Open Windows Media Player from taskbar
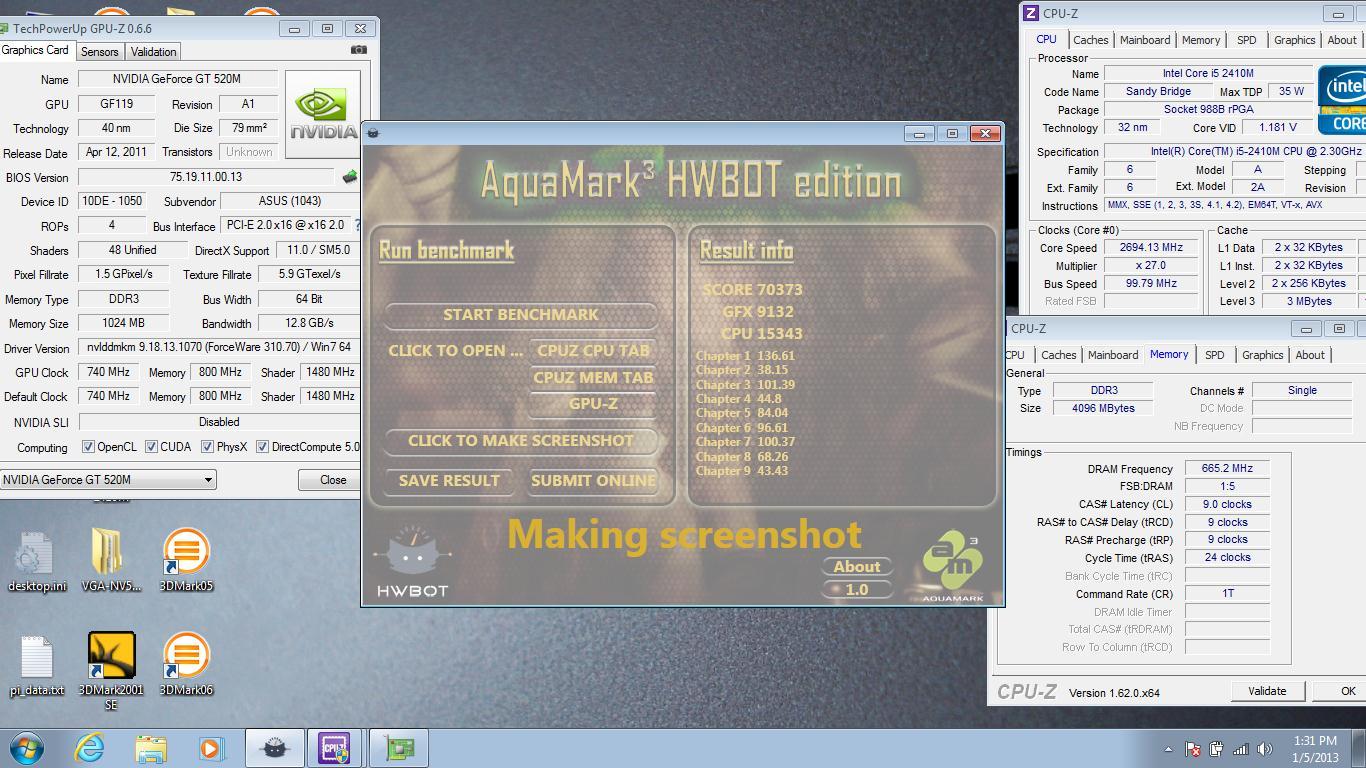Image resolution: width=1366 pixels, height=768 pixels. (x=211, y=748)
